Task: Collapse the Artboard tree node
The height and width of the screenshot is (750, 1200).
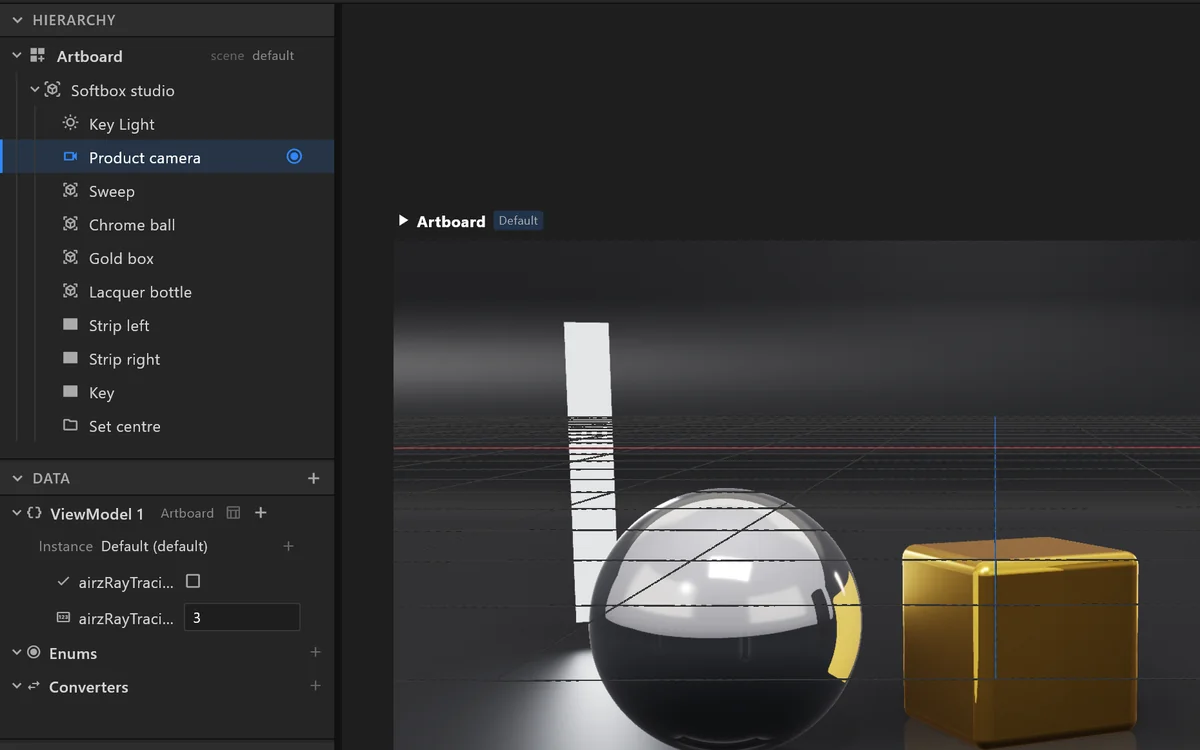Action: tap(17, 56)
